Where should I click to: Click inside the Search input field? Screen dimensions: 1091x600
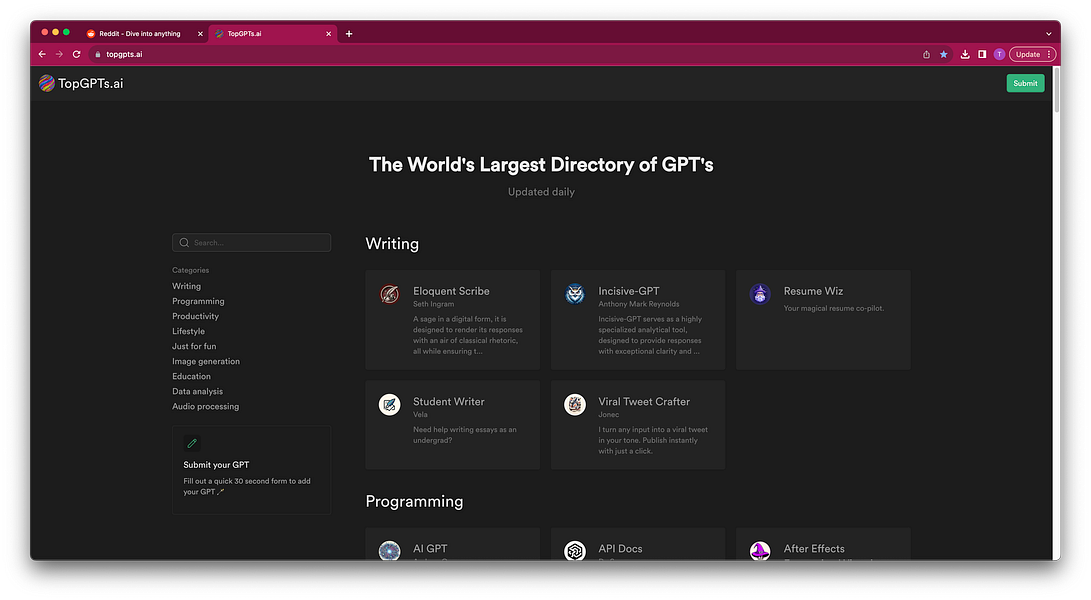[251, 242]
